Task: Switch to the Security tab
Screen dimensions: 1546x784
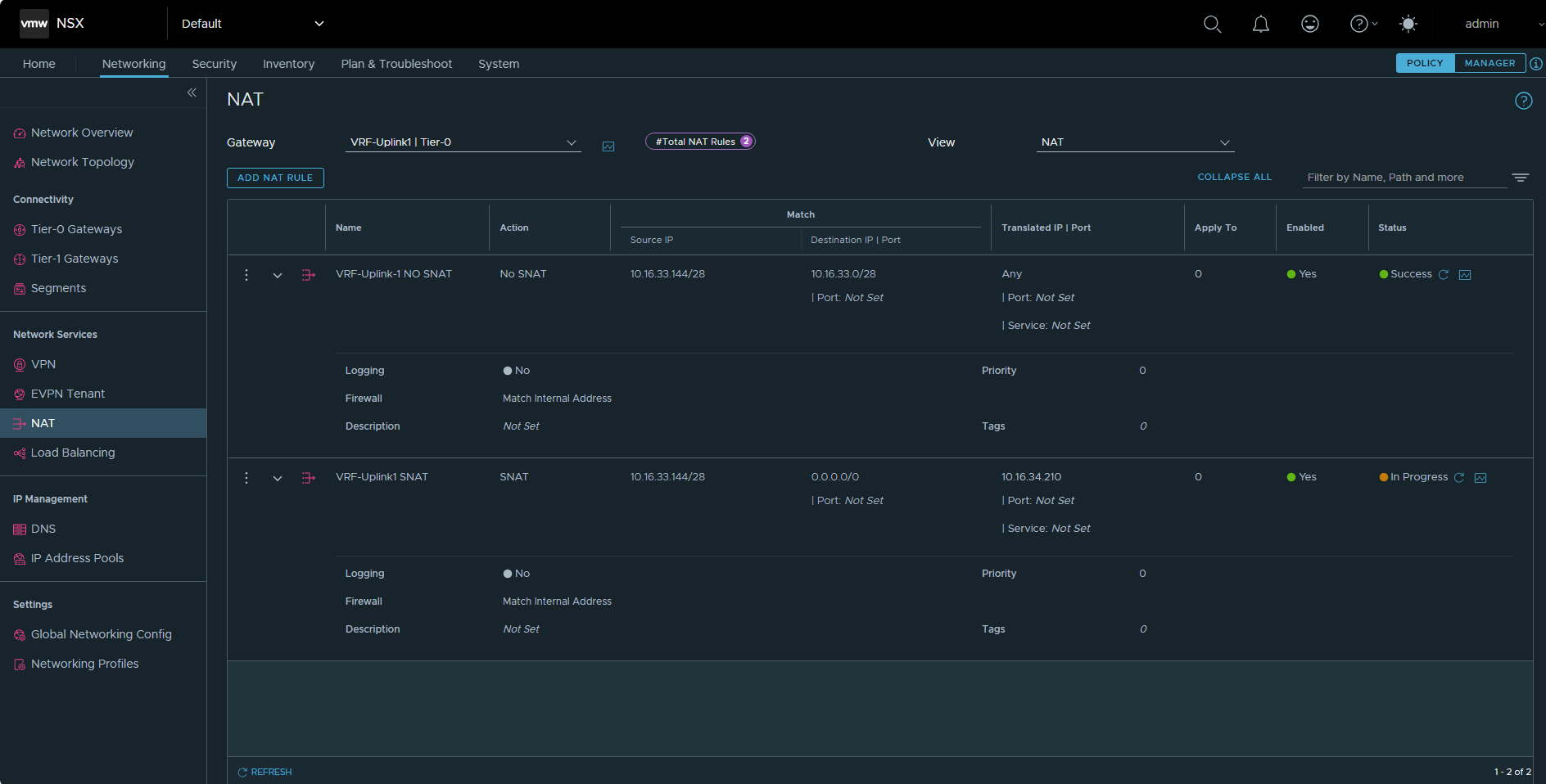Action: coord(215,64)
